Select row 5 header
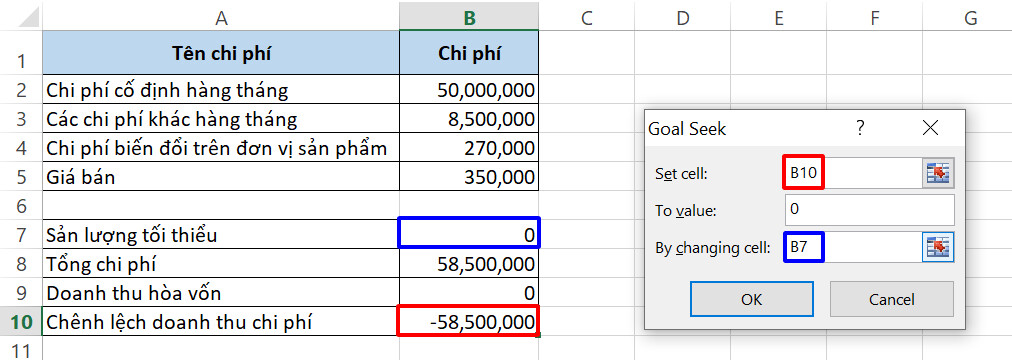1012x360 pixels. click(21, 177)
